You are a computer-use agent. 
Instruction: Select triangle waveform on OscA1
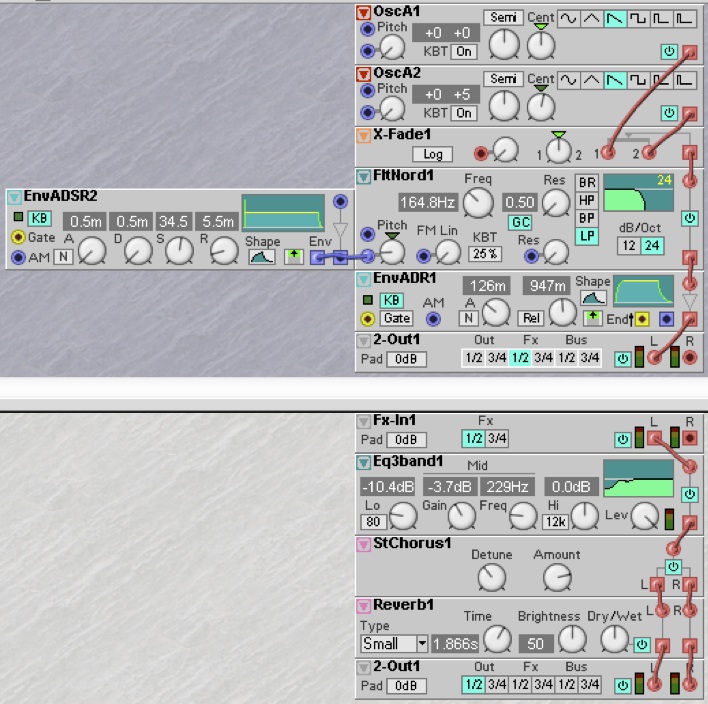(591, 18)
